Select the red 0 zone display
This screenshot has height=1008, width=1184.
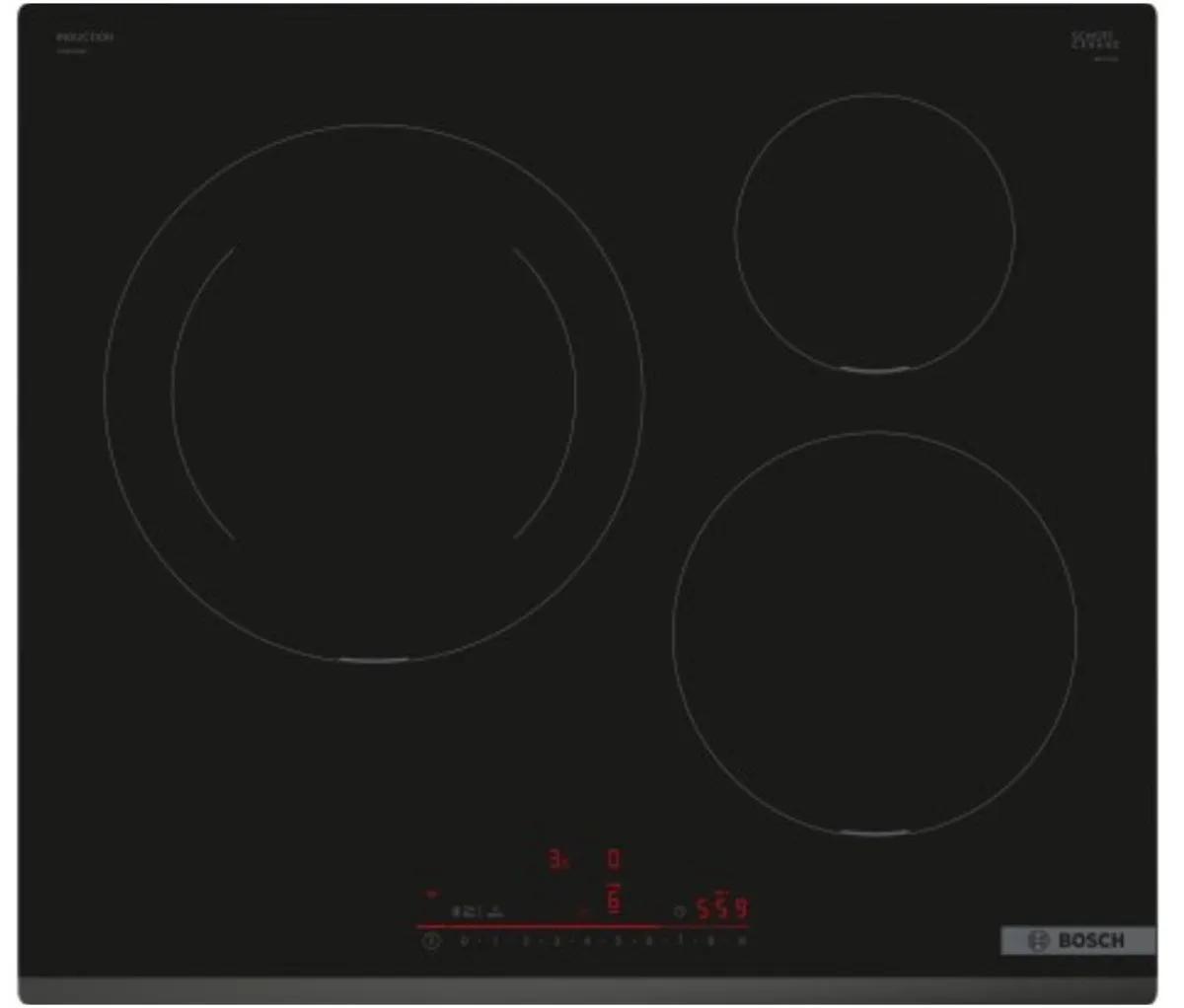point(614,859)
